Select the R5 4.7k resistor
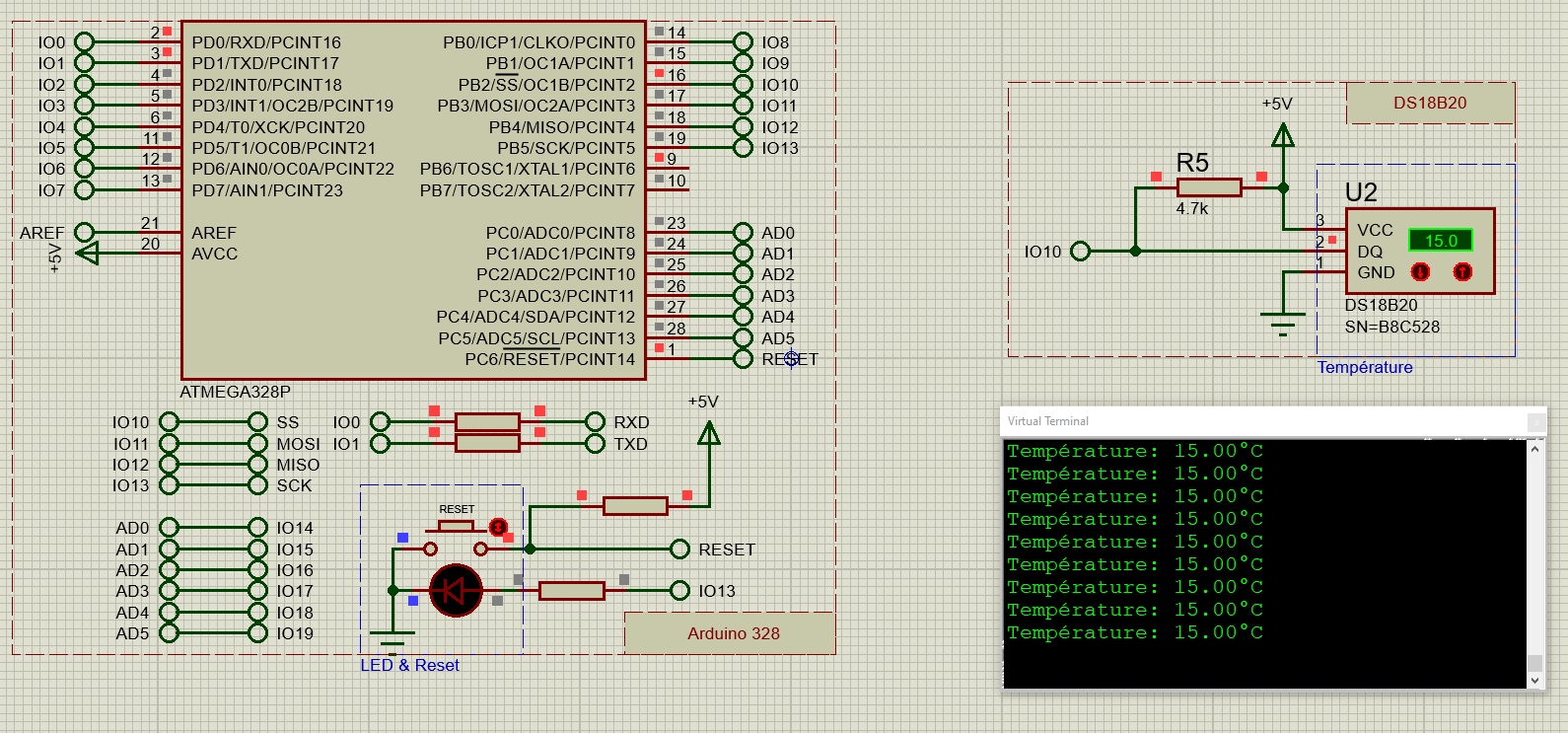This screenshot has height=733, width=1568. point(1208,187)
